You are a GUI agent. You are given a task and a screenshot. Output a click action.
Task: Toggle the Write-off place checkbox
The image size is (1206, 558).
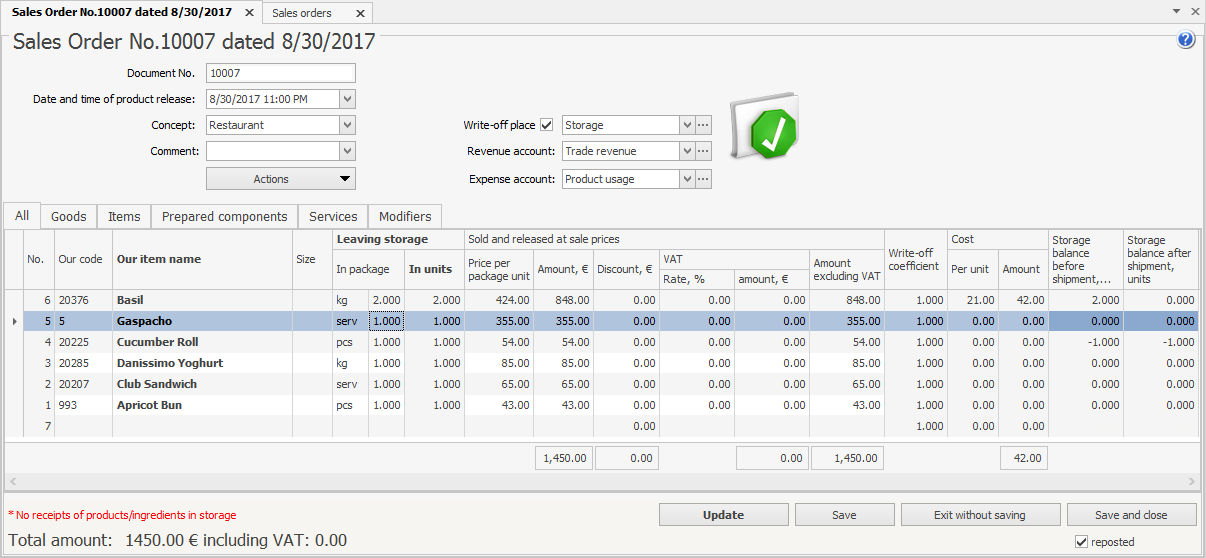coord(547,125)
